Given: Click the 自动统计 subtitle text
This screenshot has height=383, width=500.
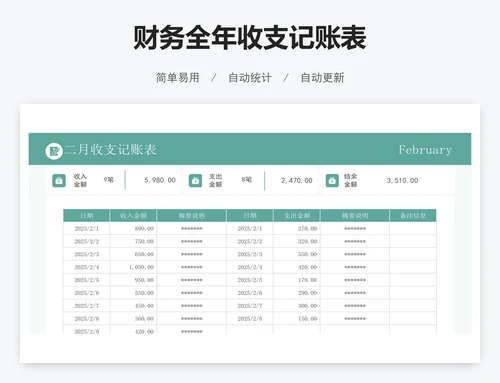Looking at the screenshot, I should point(250,78).
